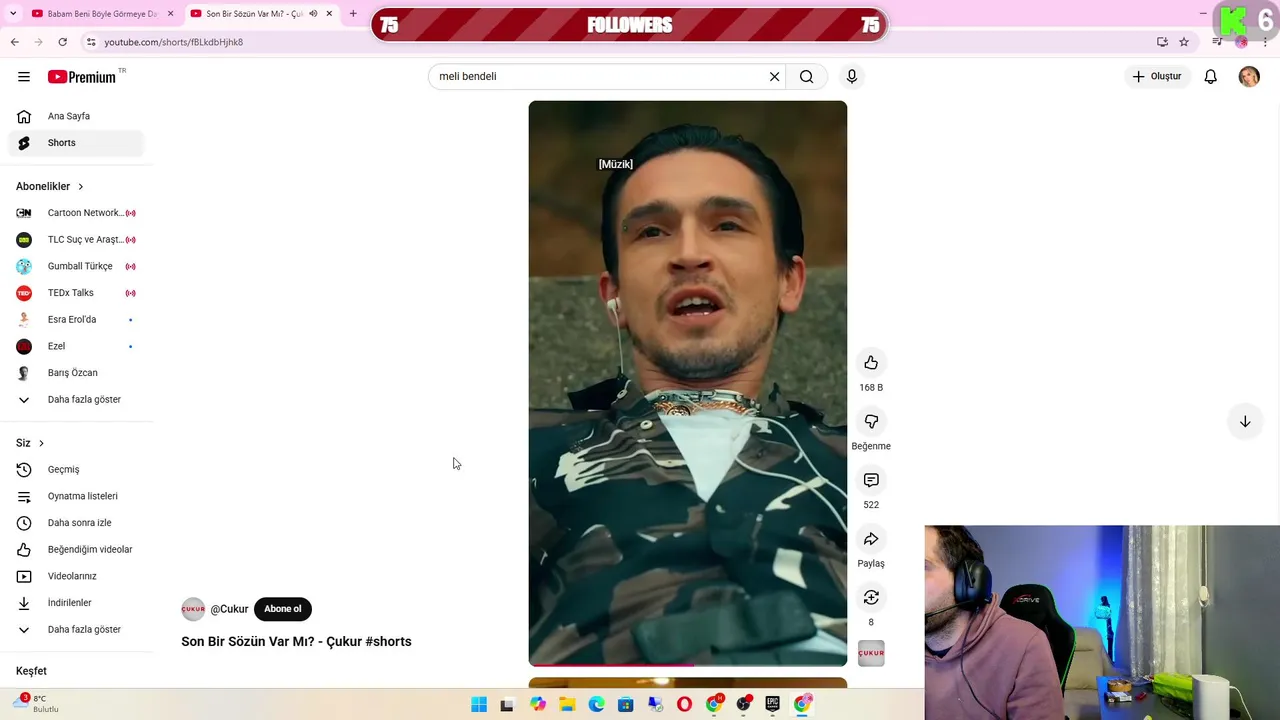Open the Chrome three-dot menu
Screen dimensions: 1280x720
pos(1266,42)
